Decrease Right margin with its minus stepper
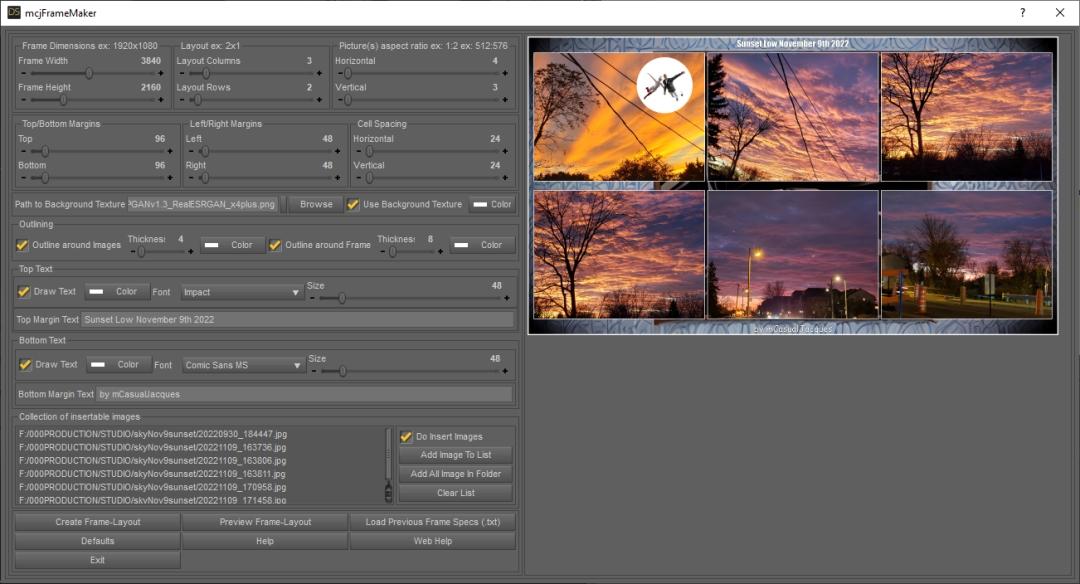 191,178
